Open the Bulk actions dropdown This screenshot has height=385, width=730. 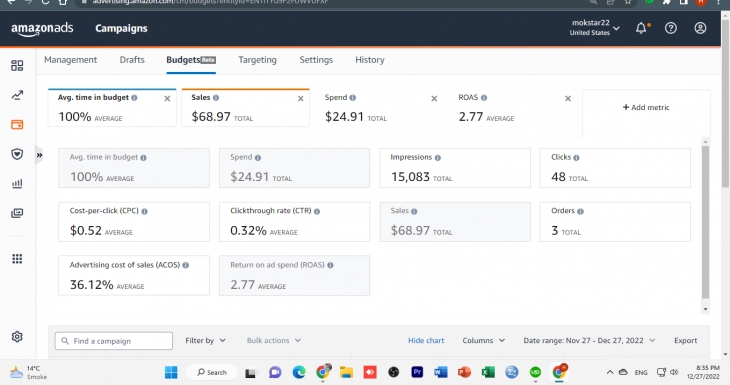(274, 341)
